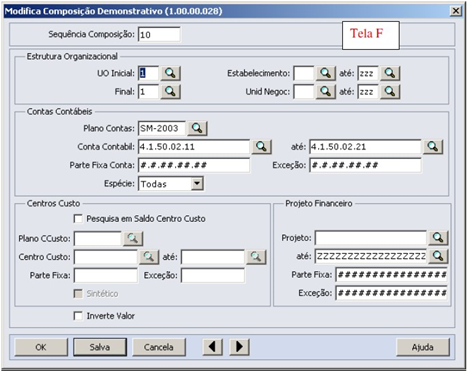The height and width of the screenshot is (371, 467).
Task: Click the Contas Contábeis Exceção field
Action: click(365, 165)
